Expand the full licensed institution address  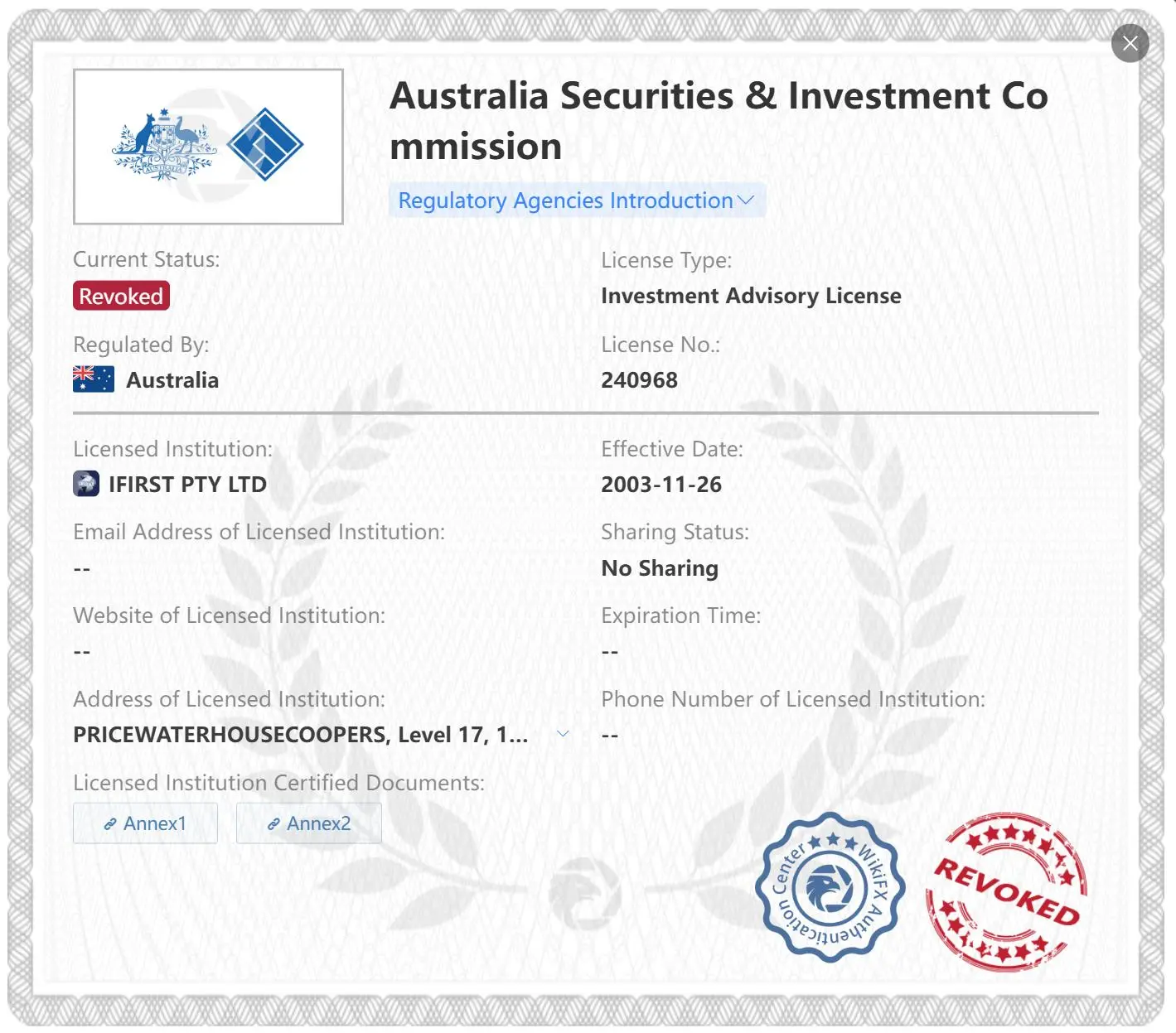563,734
